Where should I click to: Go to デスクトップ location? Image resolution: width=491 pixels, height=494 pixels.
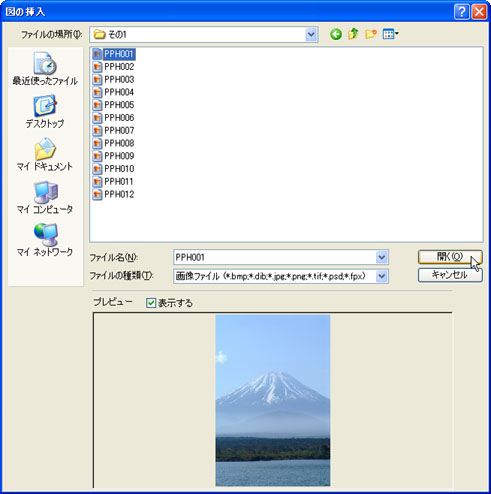click(45, 112)
